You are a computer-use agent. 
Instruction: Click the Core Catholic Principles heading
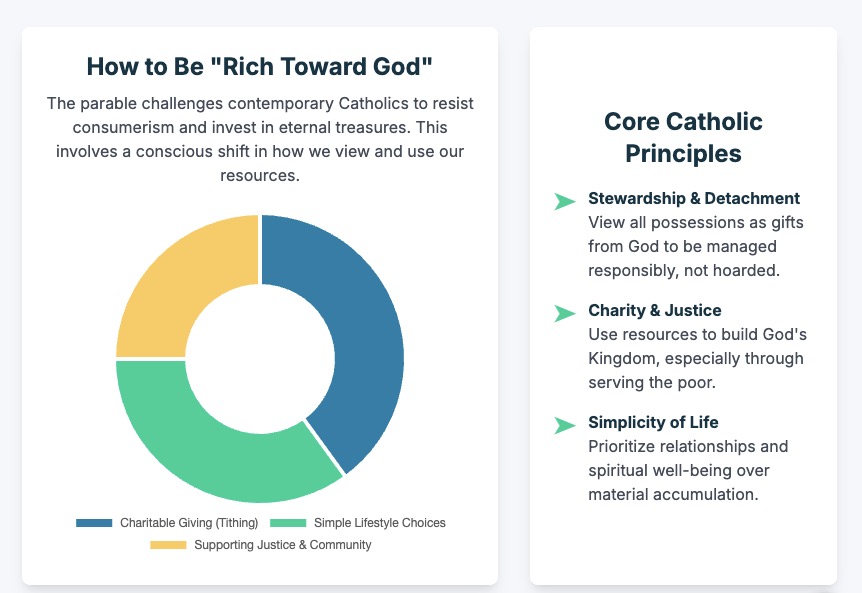683,137
